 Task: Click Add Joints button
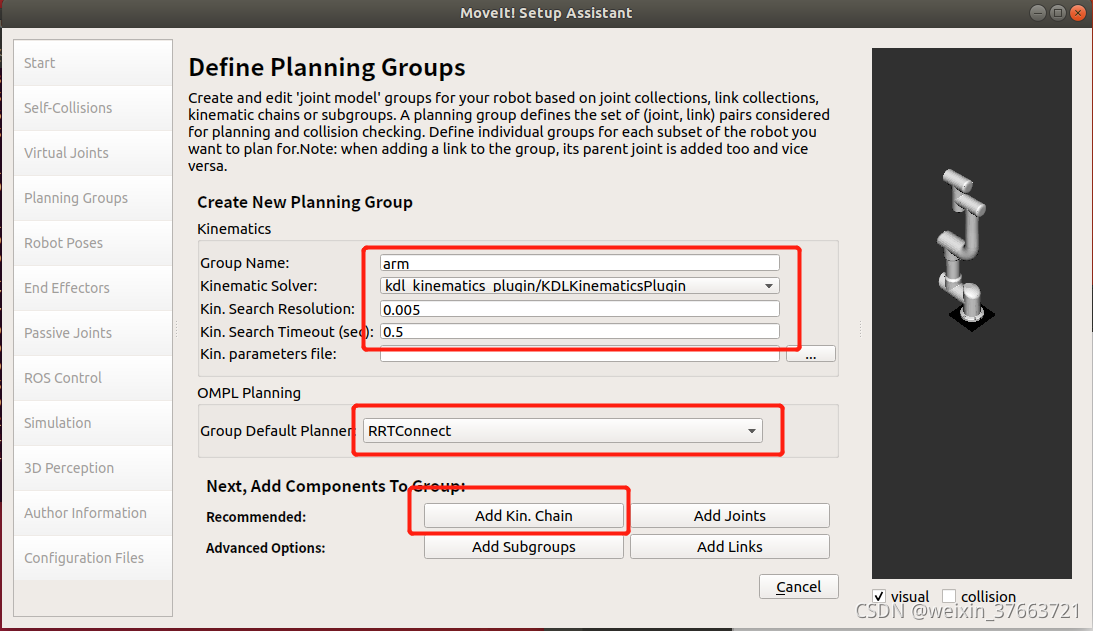click(730, 516)
